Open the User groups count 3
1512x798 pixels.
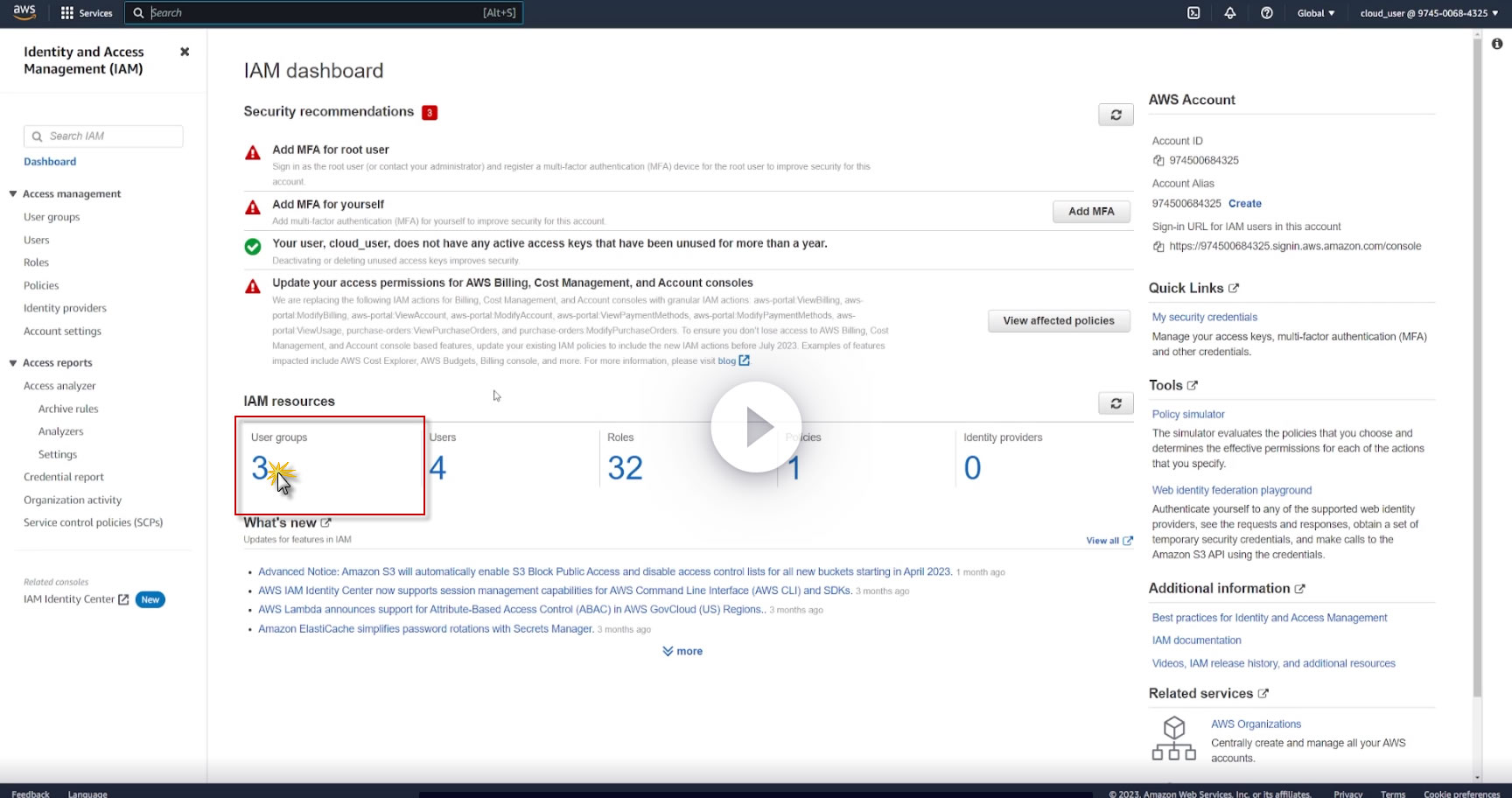[260, 468]
